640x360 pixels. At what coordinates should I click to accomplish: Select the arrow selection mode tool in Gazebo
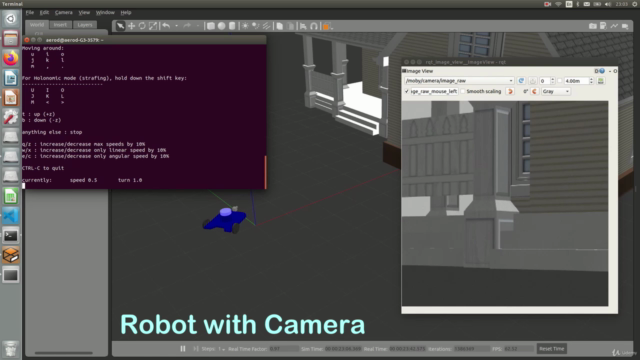[x=120, y=26]
